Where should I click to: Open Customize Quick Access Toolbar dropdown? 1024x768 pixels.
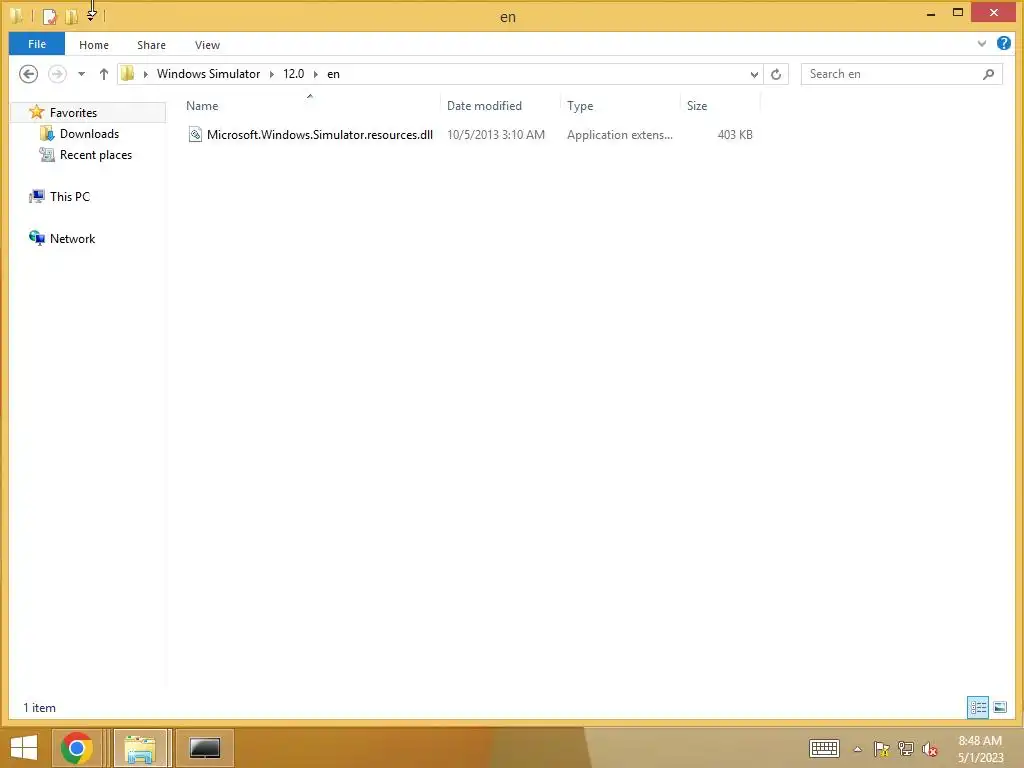click(91, 15)
